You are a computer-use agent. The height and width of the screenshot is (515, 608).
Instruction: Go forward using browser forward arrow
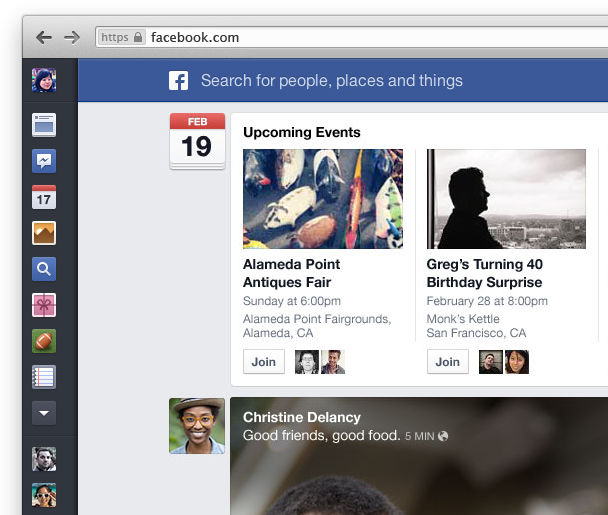tap(72, 37)
